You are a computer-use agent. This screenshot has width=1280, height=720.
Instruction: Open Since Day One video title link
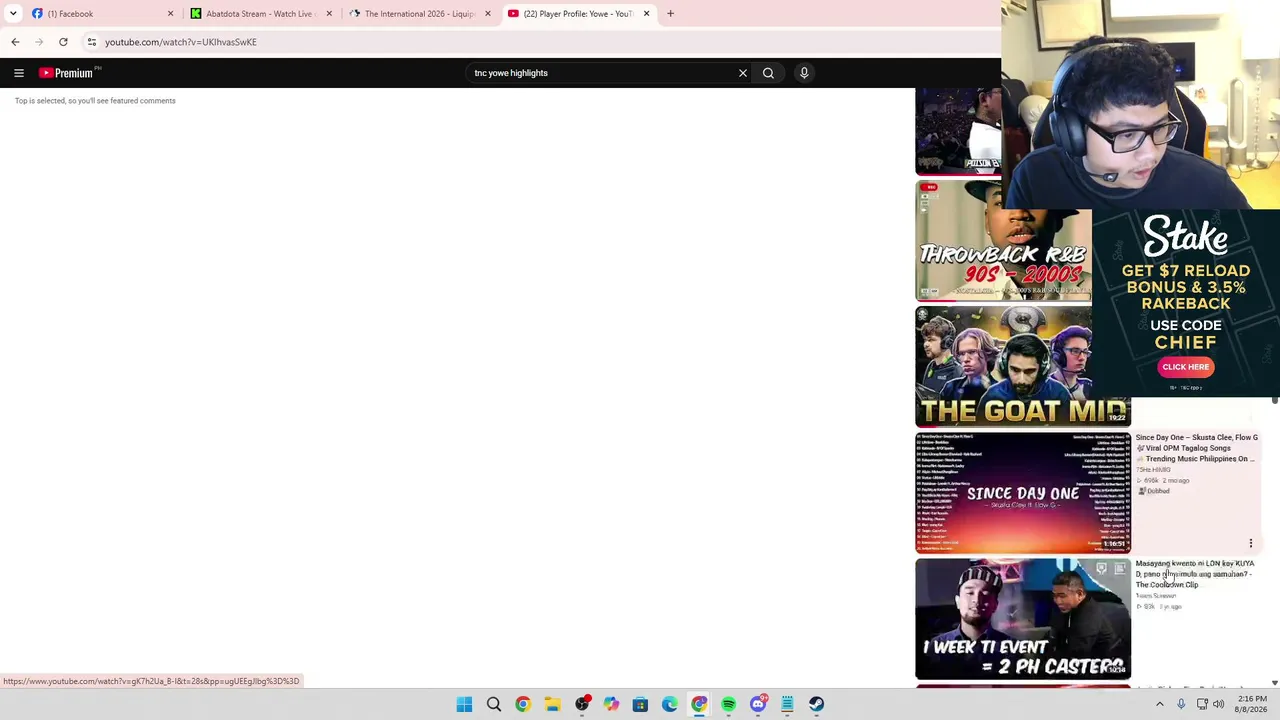click(x=1197, y=448)
